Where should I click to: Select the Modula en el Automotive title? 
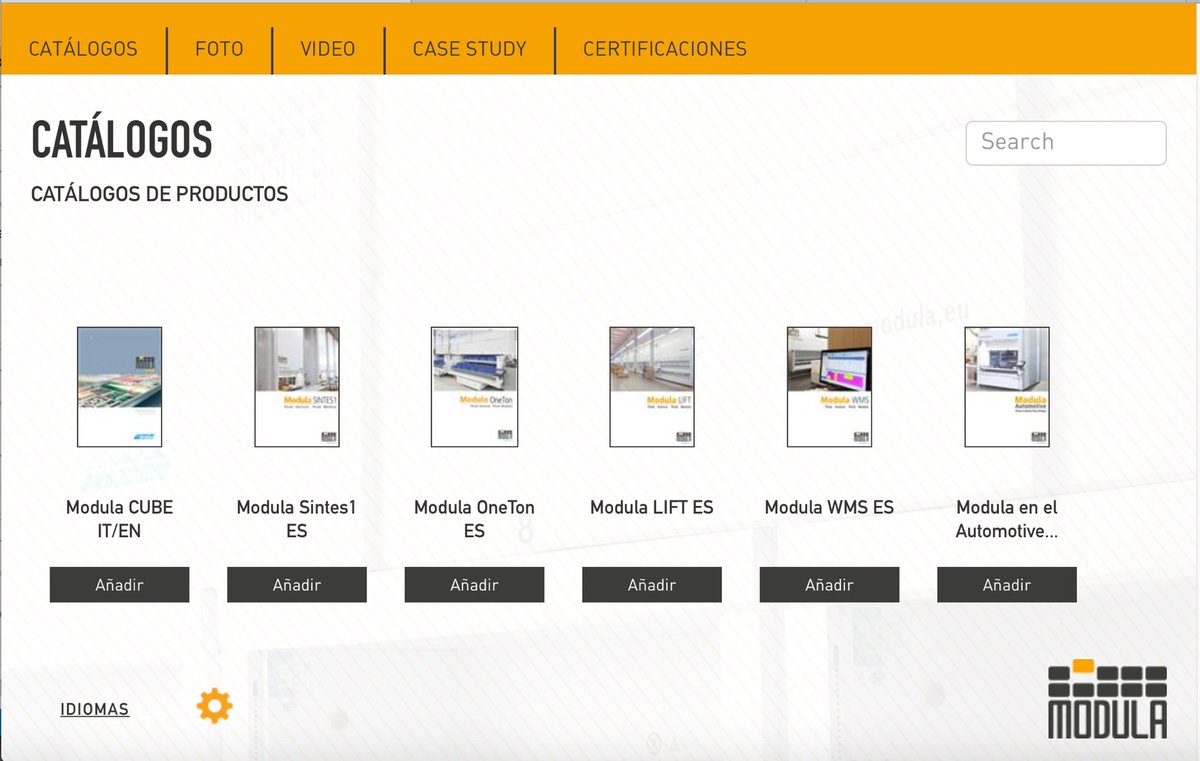pyautogui.click(x=1007, y=519)
